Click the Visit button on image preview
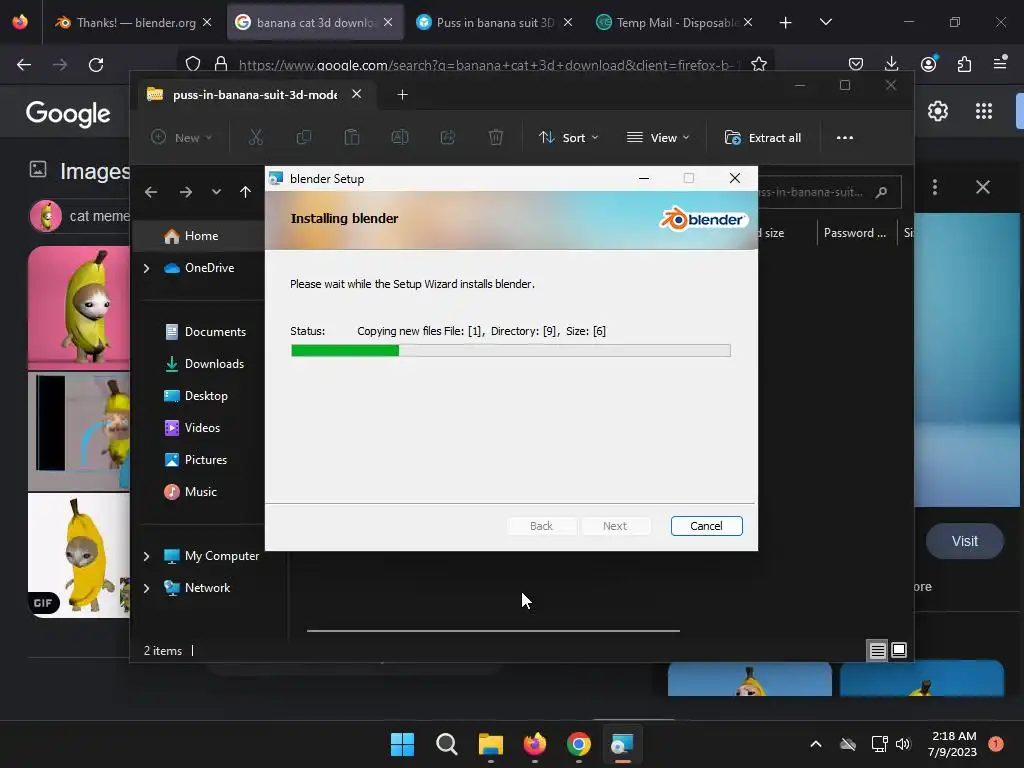Screen dimensions: 1024x768 click(x=965, y=541)
